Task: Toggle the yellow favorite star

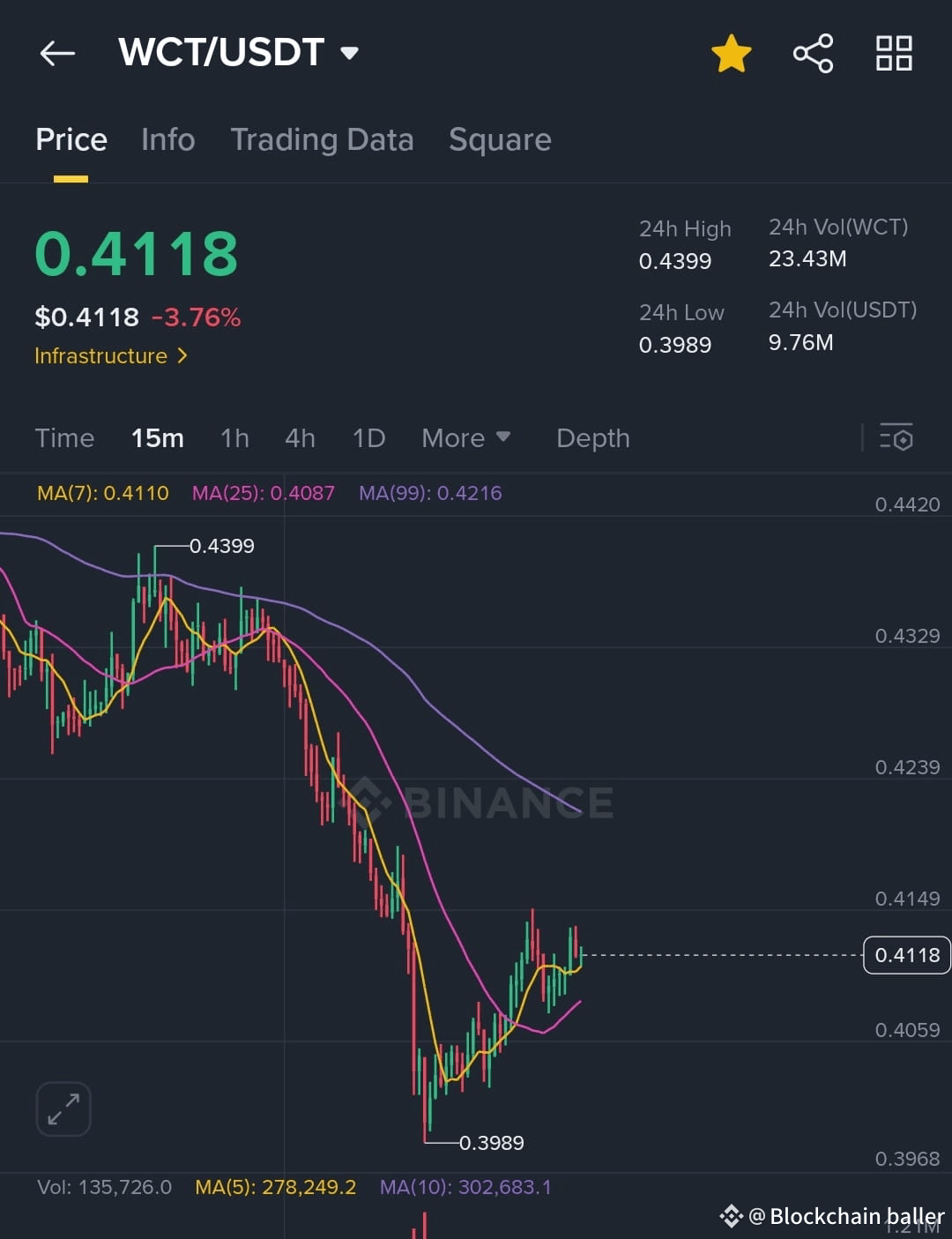Action: point(732,54)
